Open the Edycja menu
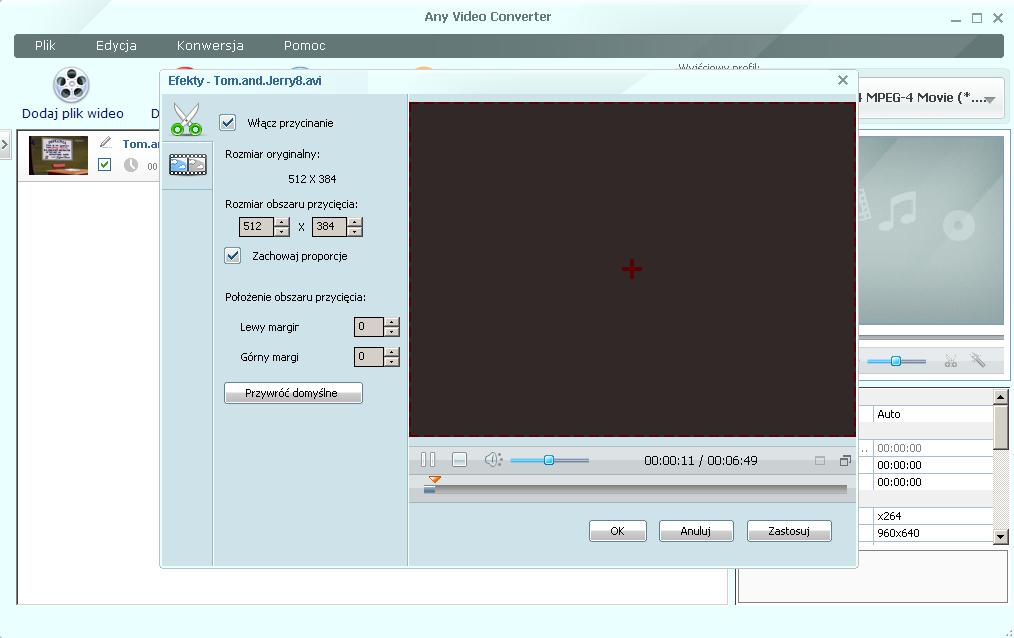1014x638 pixels. coord(116,46)
